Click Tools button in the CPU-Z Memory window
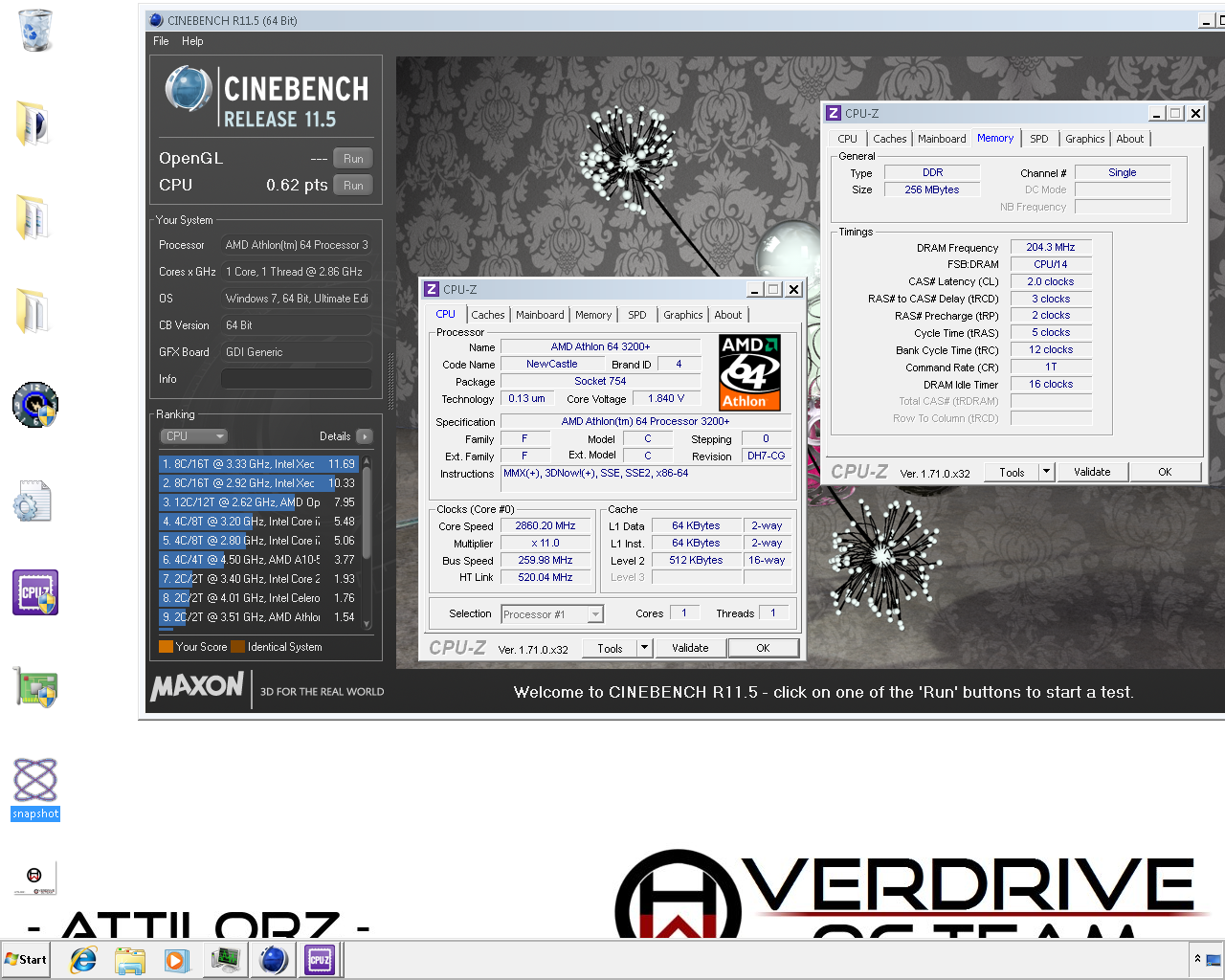The image size is (1225, 980). pyautogui.click(x=1012, y=472)
